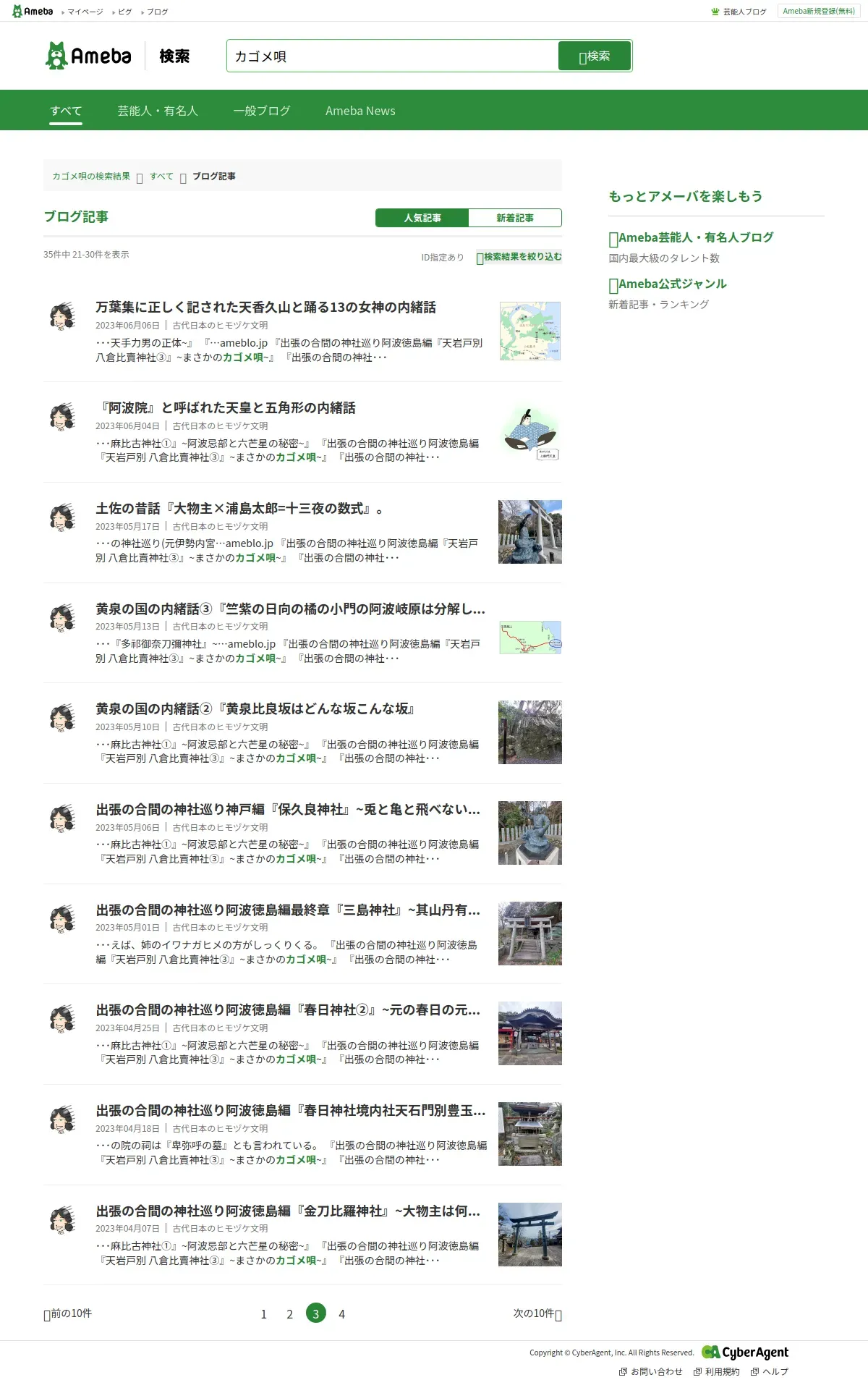The image size is (868, 1380).
Task: Open マイページ in top bar
Action: coord(82,12)
